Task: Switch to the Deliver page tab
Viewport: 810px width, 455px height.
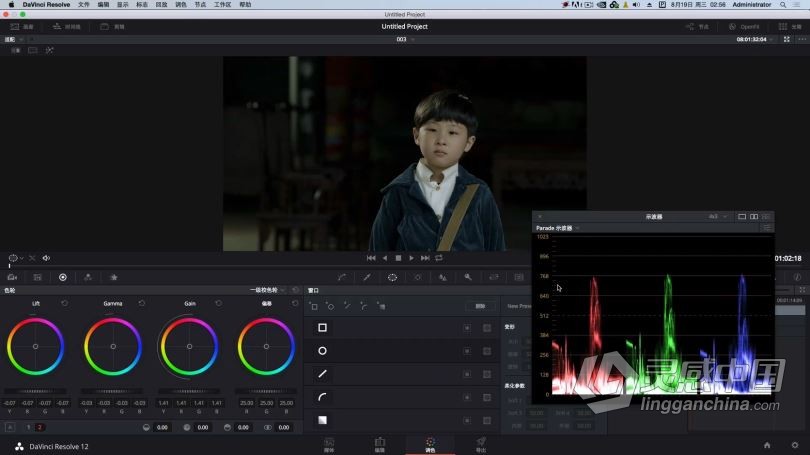Action: tap(481, 444)
